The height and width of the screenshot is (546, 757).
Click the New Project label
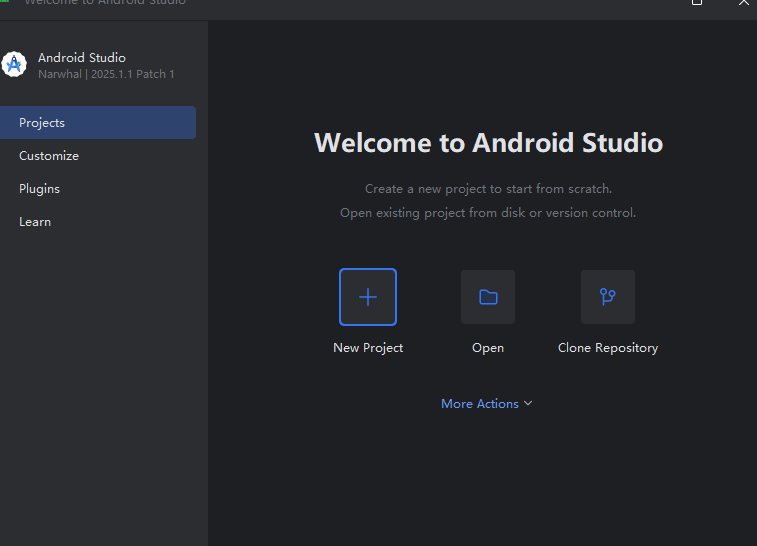(368, 348)
